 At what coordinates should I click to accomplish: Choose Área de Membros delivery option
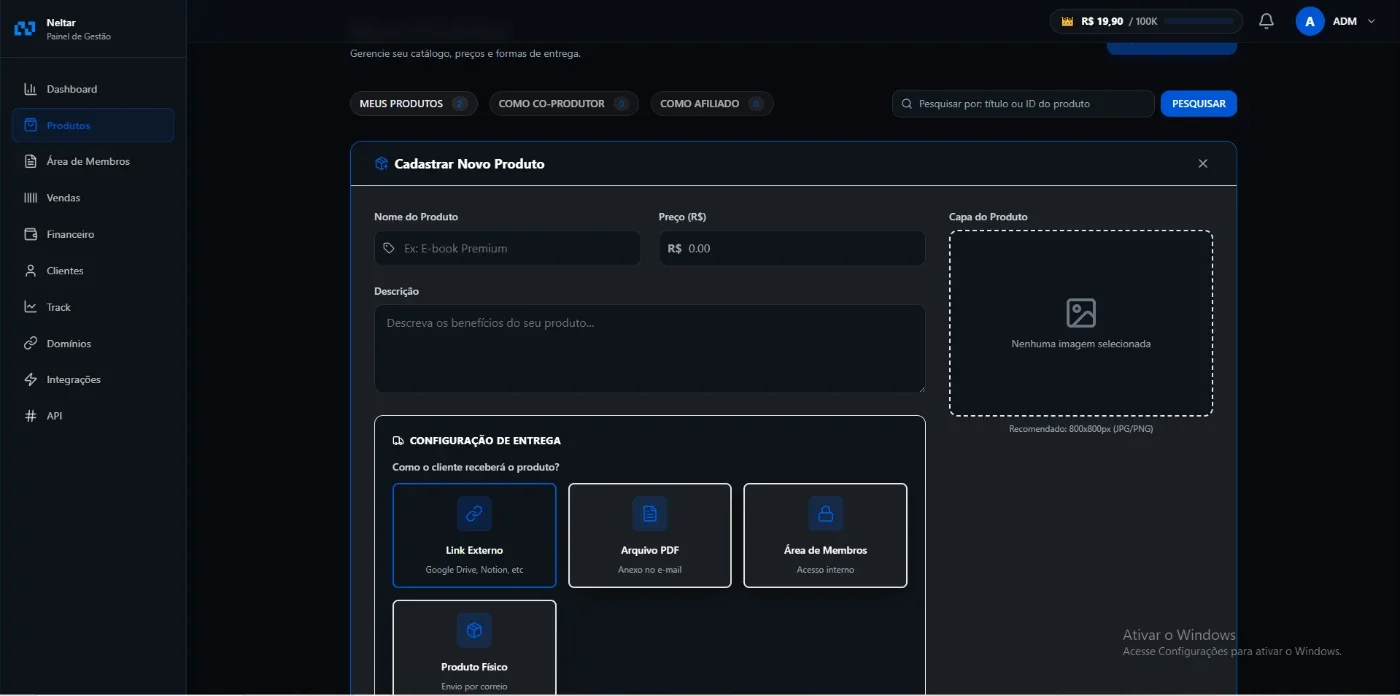click(x=825, y=535)
